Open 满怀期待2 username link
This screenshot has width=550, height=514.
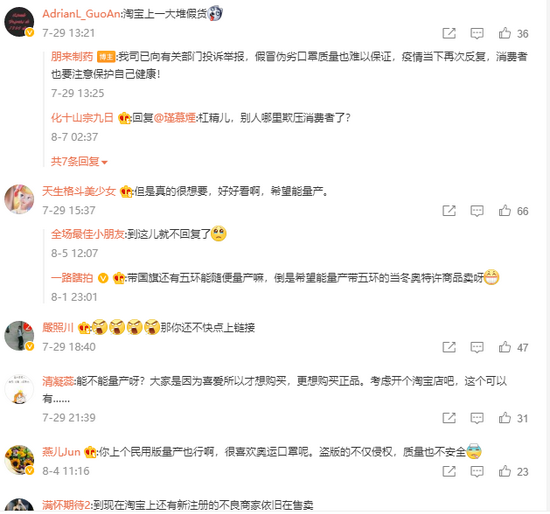pos(66,505)
